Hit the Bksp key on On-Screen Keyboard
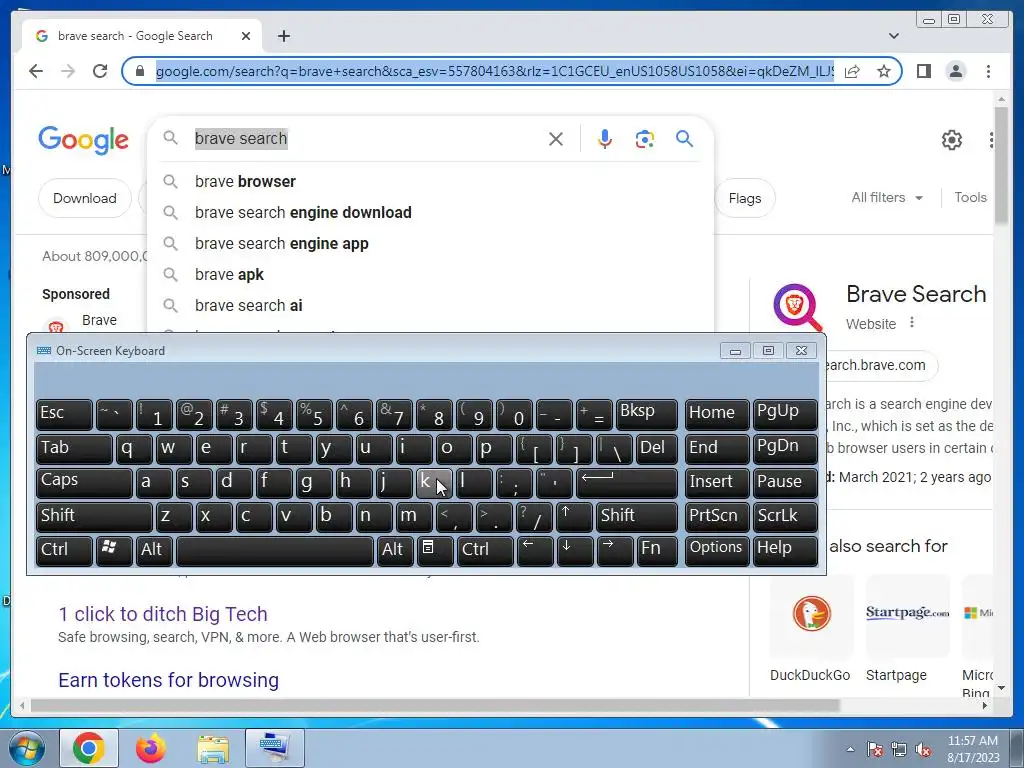The width and height of the screenshot is (1024, 768). click(646, 414)
